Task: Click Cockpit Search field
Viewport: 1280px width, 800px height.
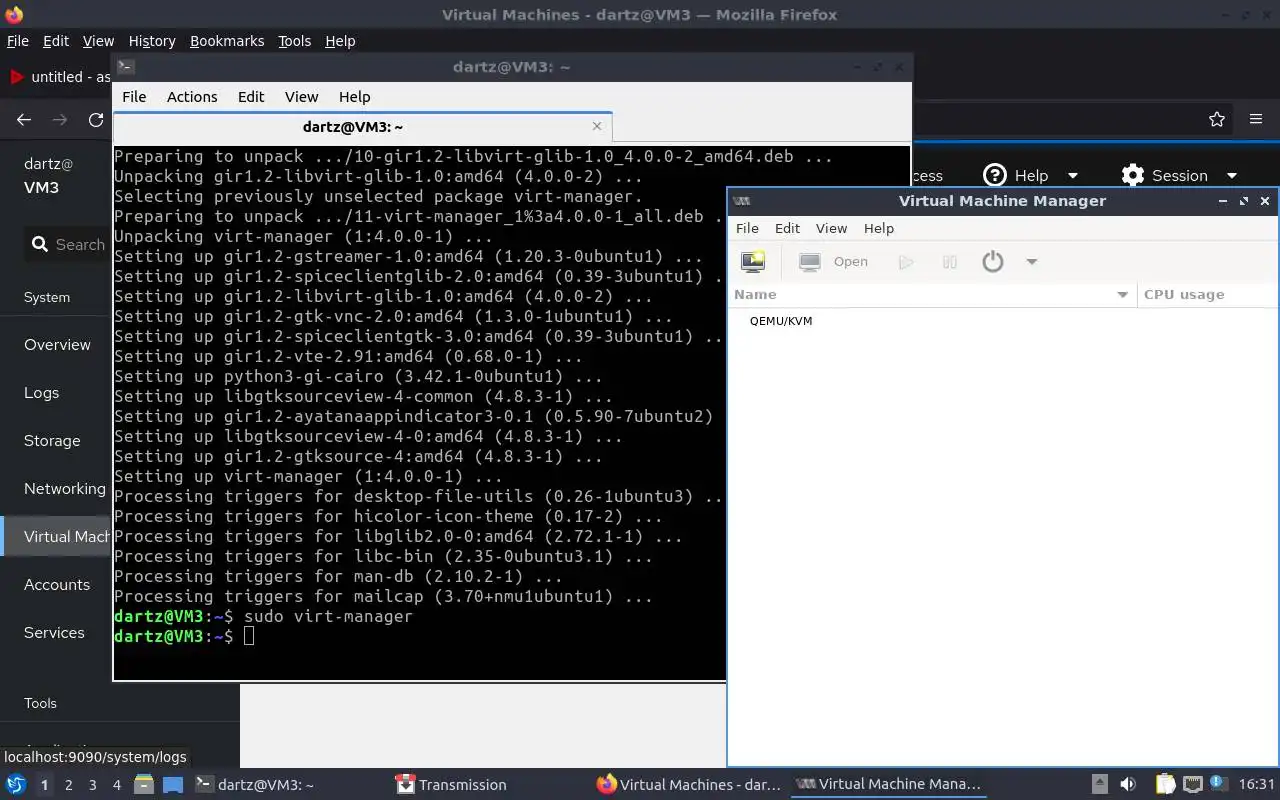Action: (x=68, y=244)
